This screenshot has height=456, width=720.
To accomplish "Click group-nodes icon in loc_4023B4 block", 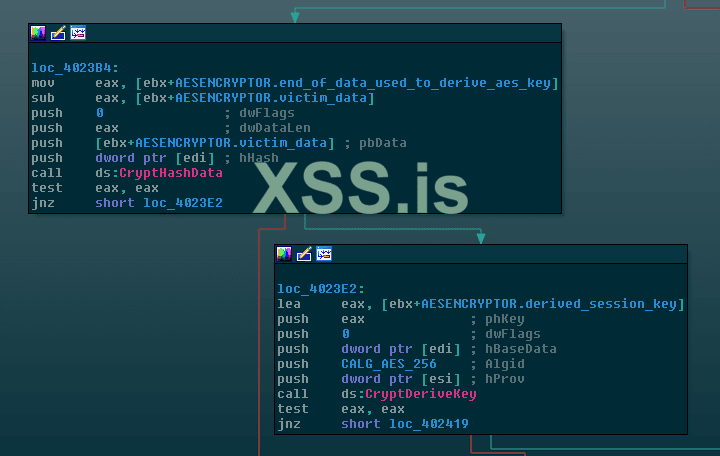I will pos(78,33).
